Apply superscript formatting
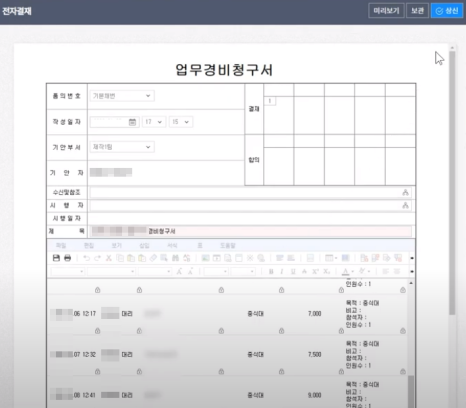The width and height of the screenshot is (466, 408). [315, 272]
